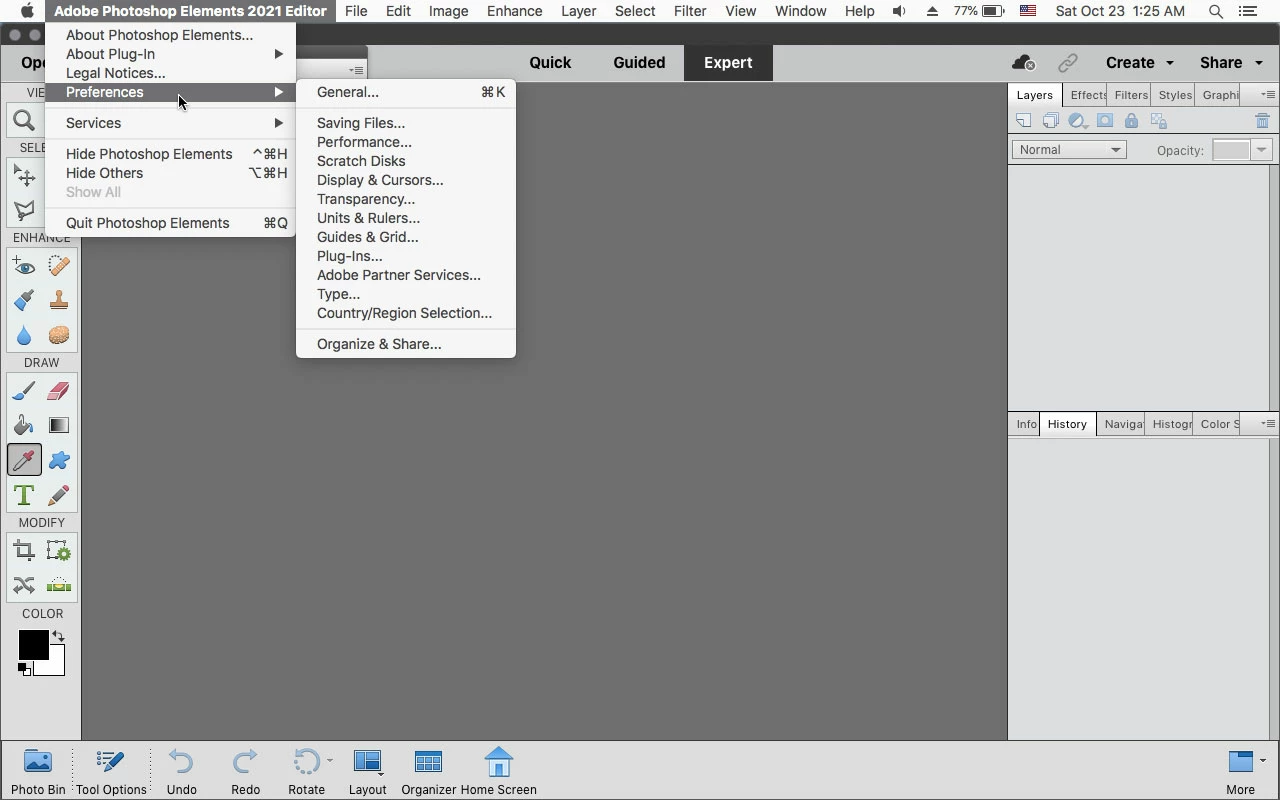Open the Apple menu

[x=27, y=11]
